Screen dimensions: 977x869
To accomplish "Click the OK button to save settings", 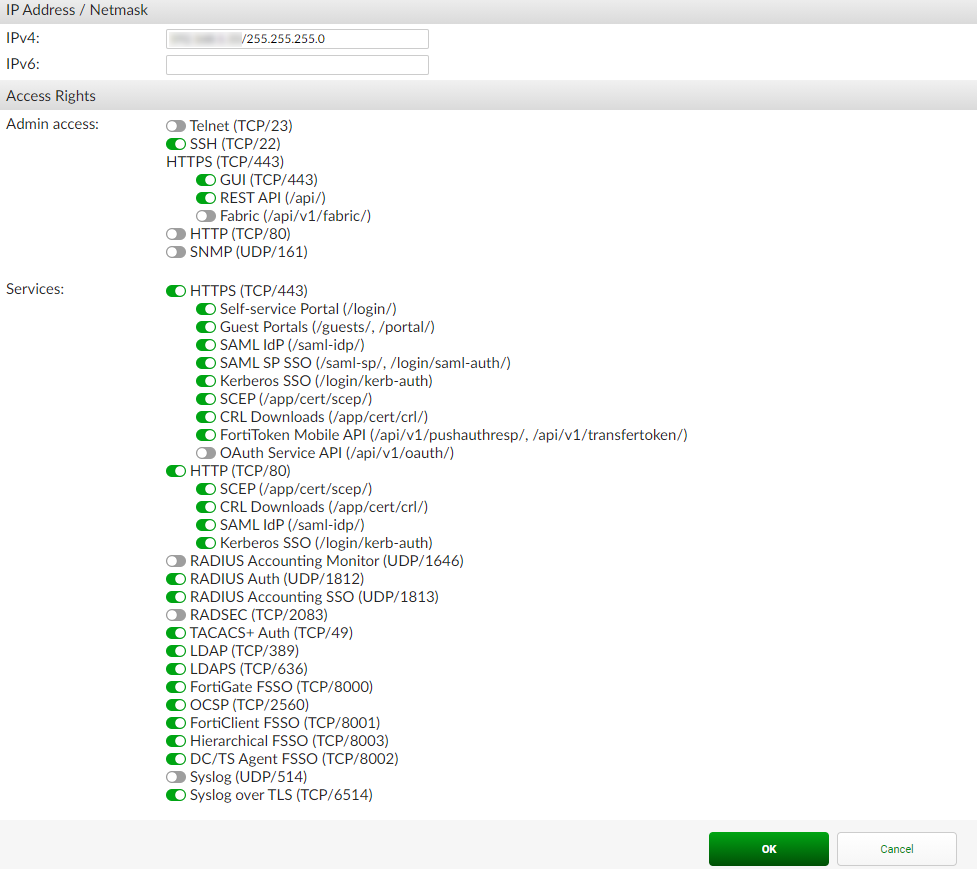I will (768, 848).
